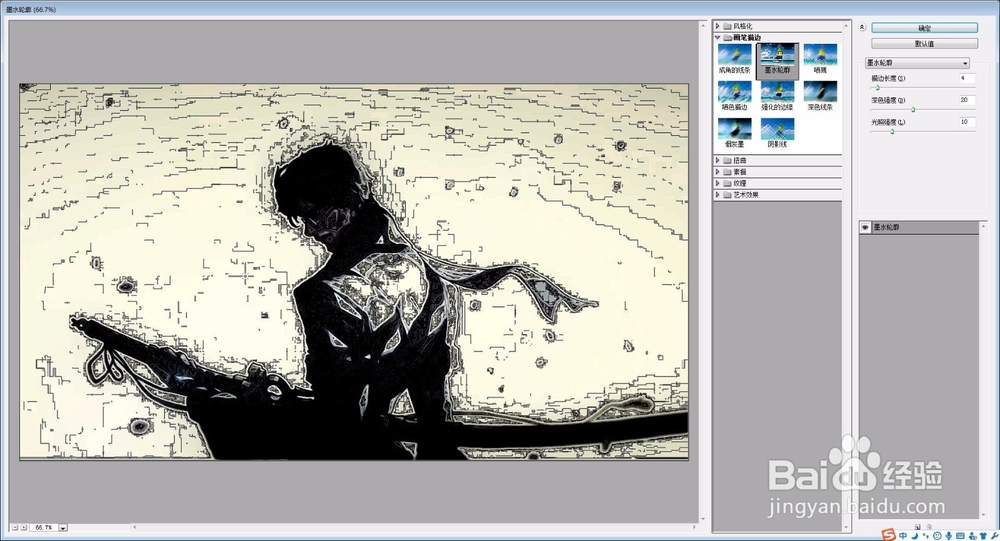1000x541 pixels.
Task: Click the Sogou microphone voice input icon
Action: coord(949,536)
